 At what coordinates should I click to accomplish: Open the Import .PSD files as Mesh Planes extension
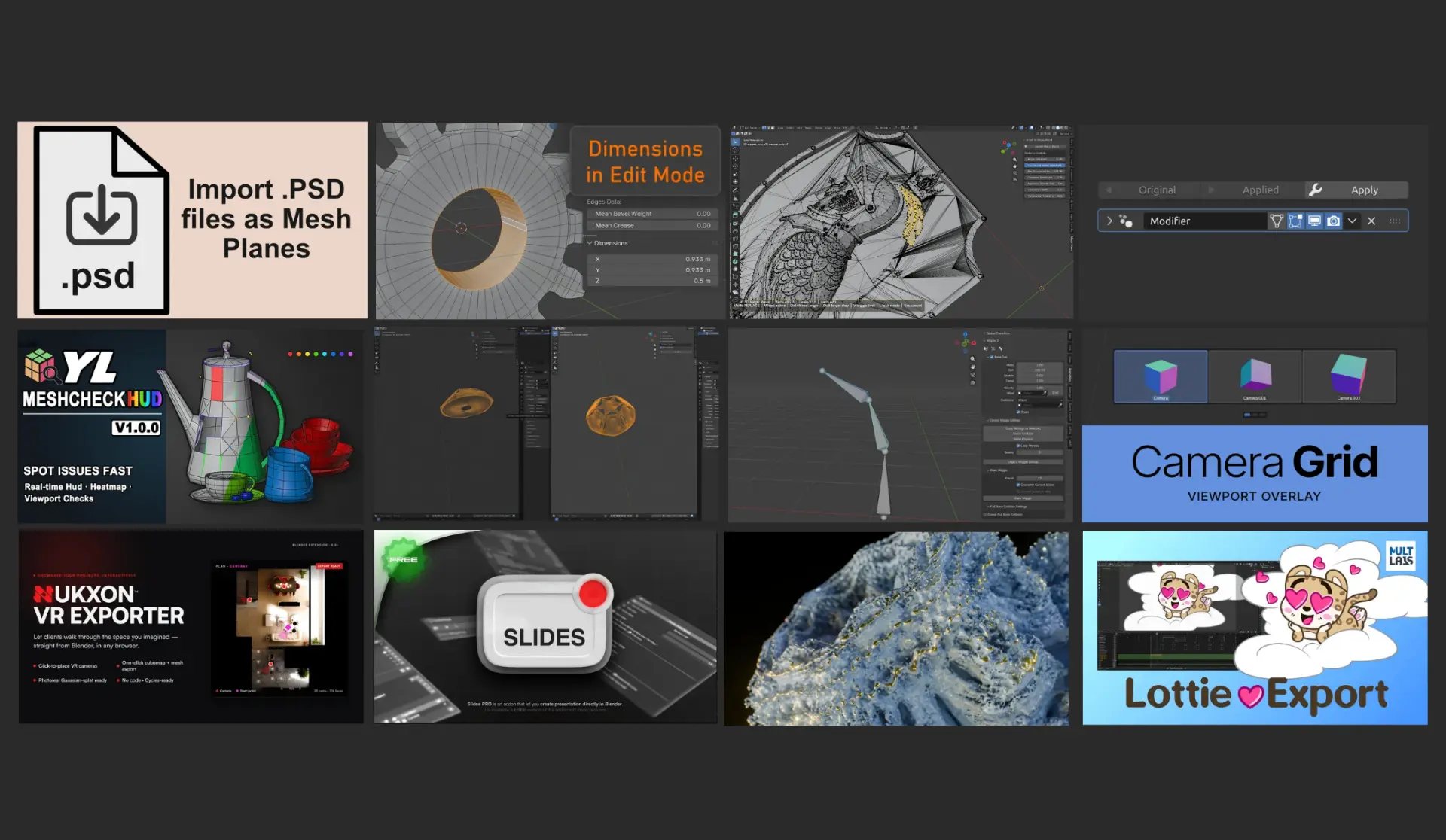[x=193, y=220]
